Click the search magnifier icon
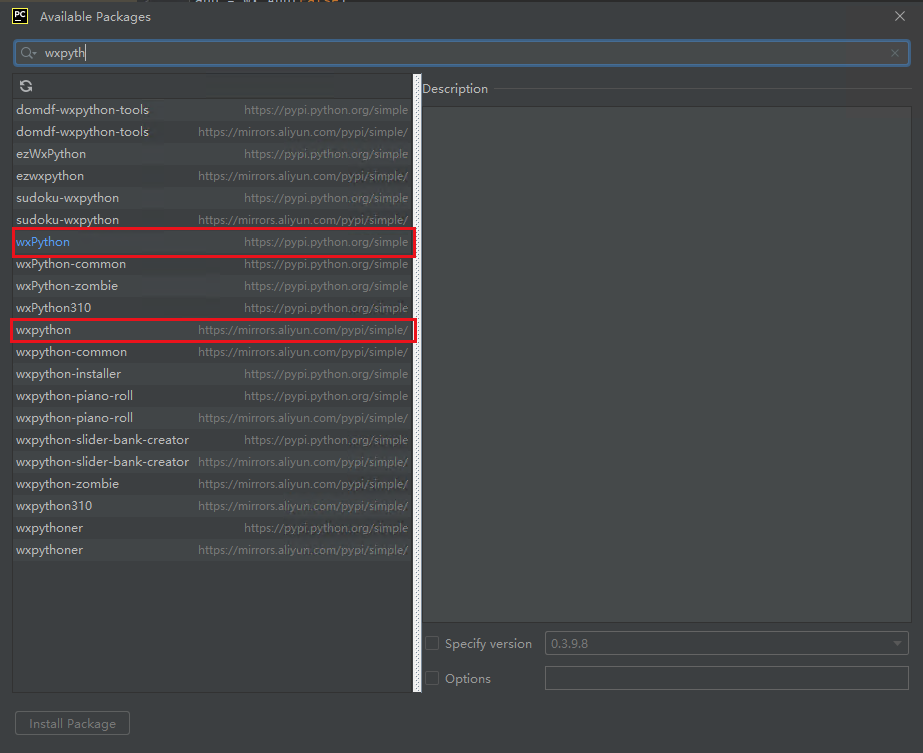Image resolution: width=923 pixels, height=753 pixels. click(28, 53)
